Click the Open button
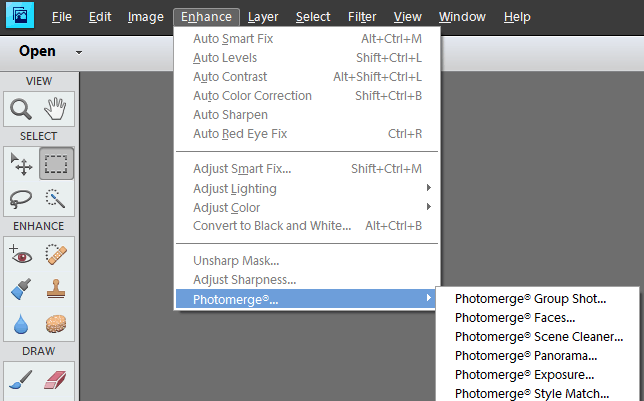This screenshot has width=644, height=401. pyautogui.click(x=37, y=51)
